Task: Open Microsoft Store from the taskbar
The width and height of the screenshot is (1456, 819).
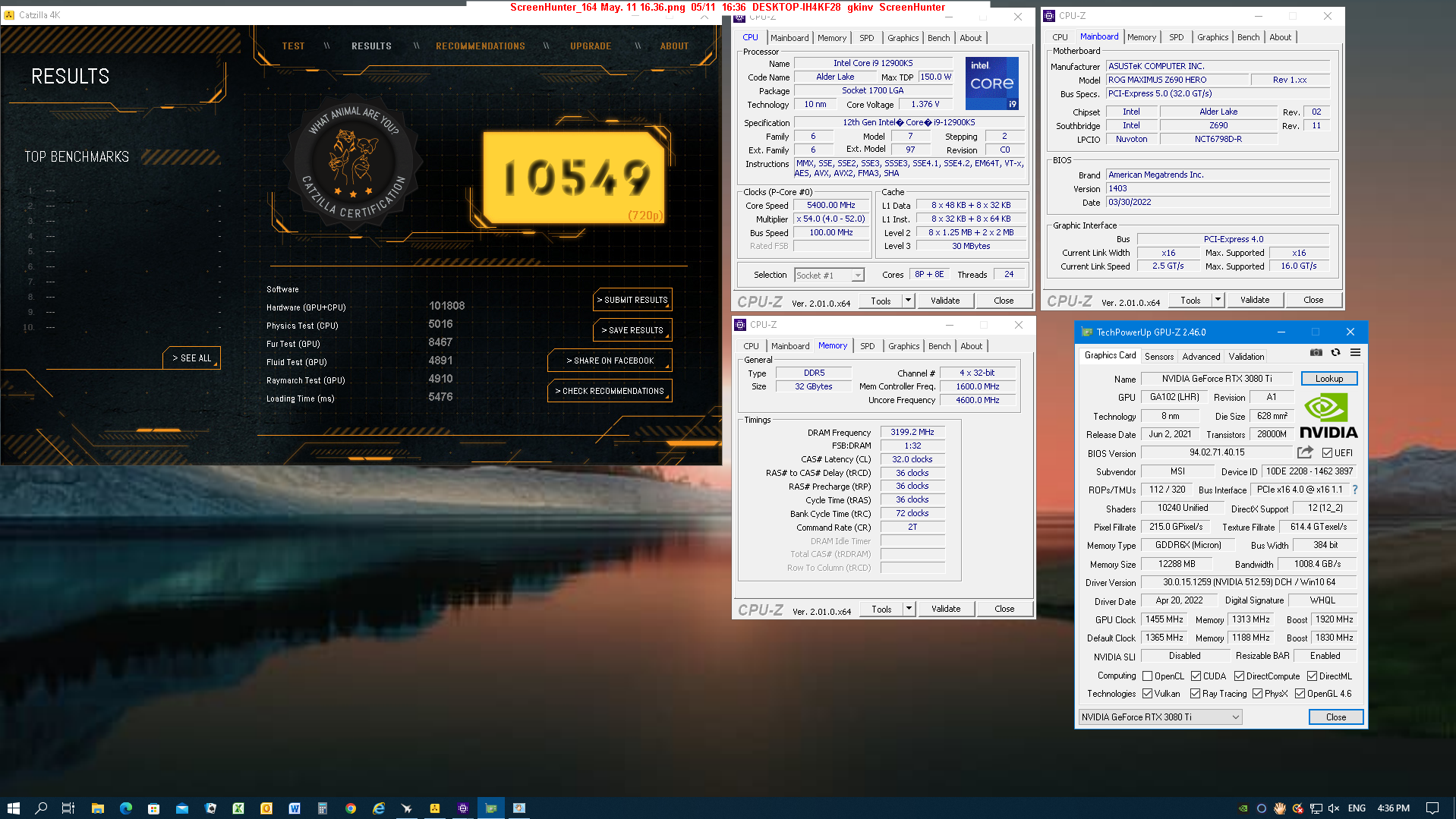Action: point(153,808)
